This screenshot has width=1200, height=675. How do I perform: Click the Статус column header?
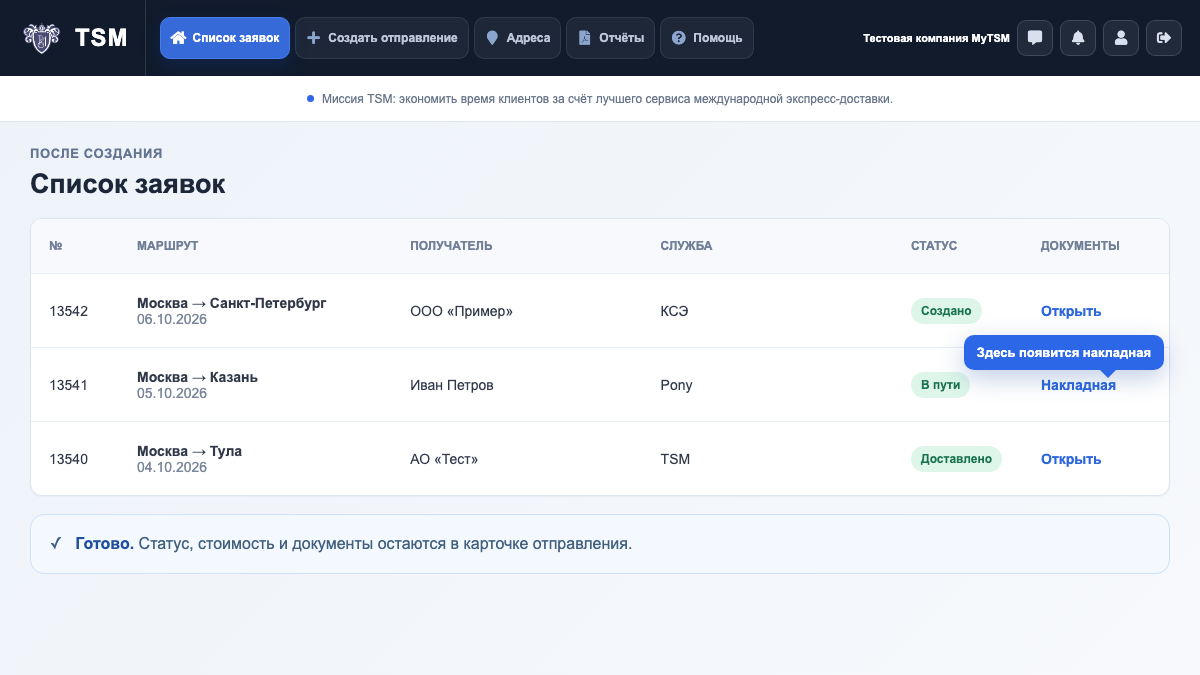(x=934, y=246)
